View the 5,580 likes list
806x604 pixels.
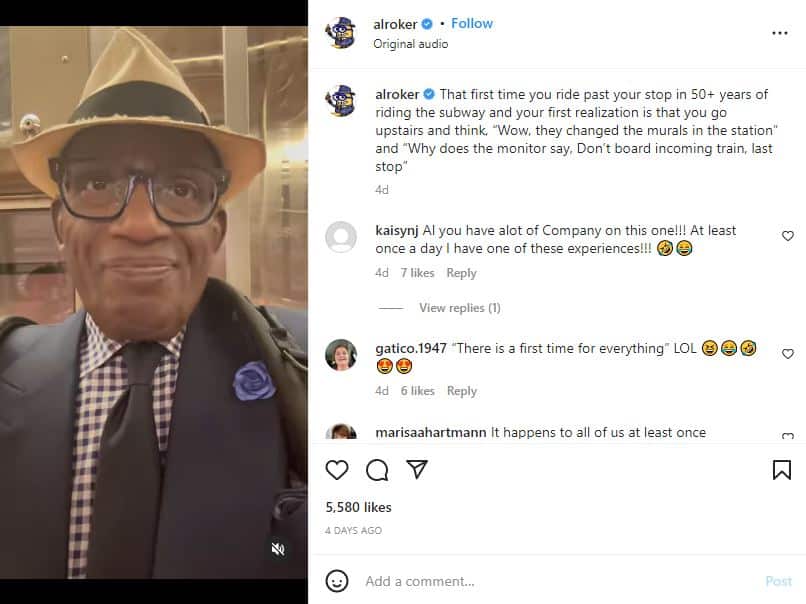357,507
